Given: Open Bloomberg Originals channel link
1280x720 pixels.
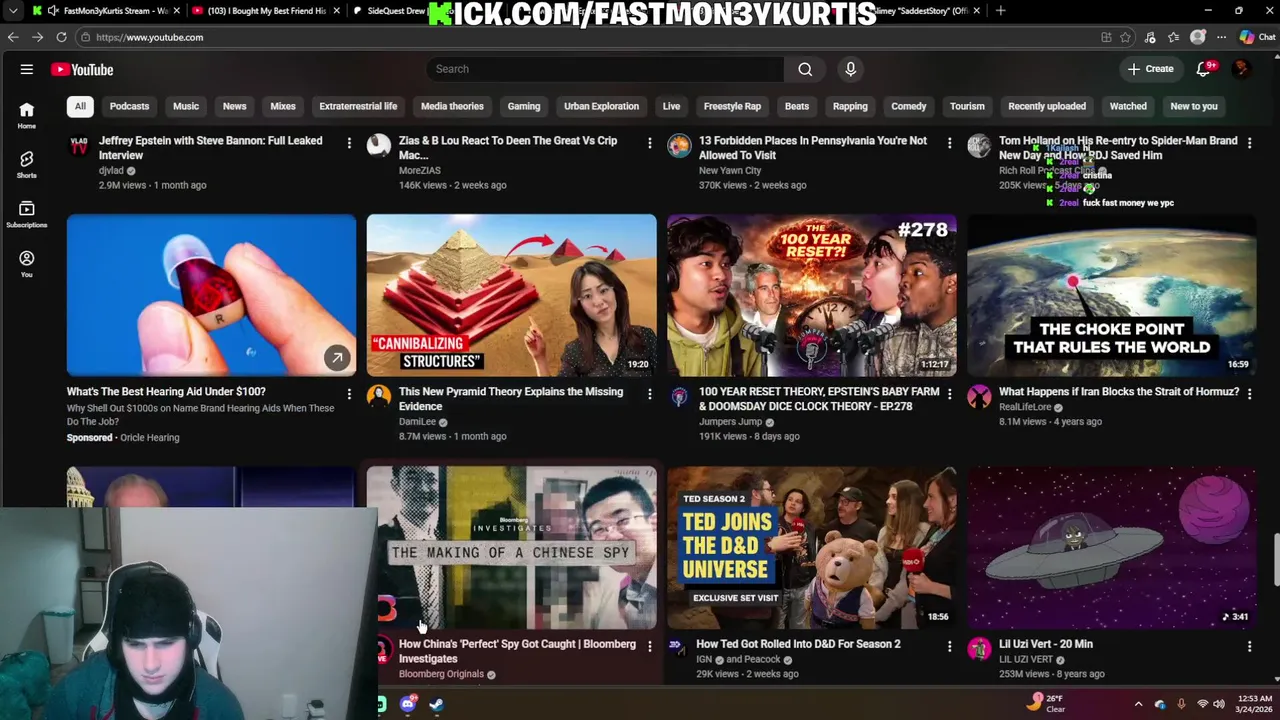Looking at the screenshot, I should 441,674.
